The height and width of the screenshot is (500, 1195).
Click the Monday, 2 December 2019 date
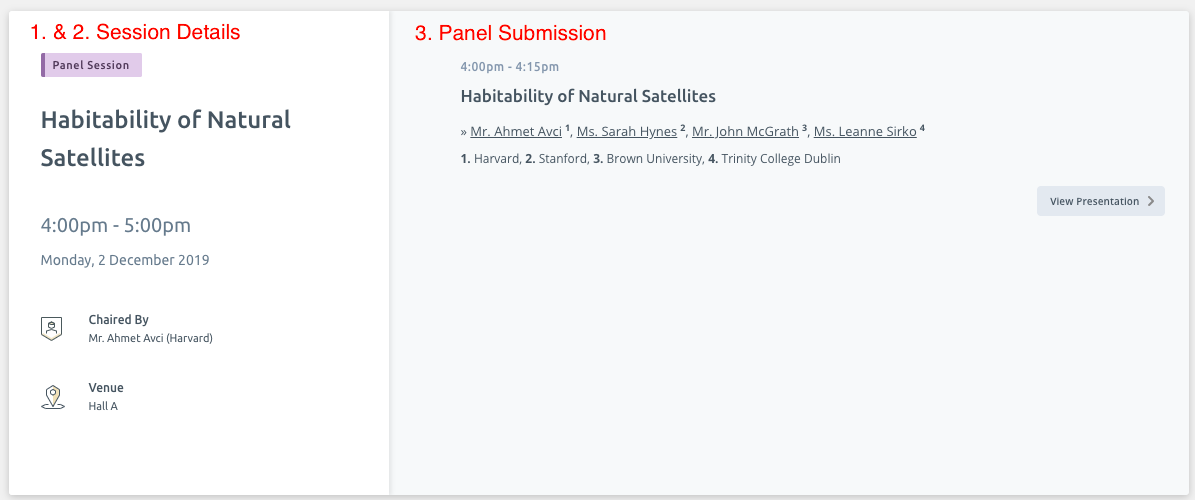[125, 260]
